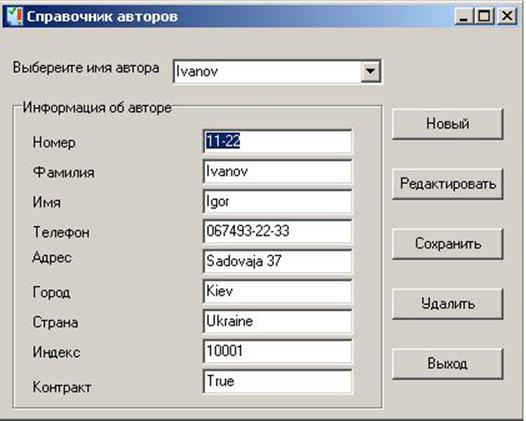Click the Редактировать button
The image size is (526, 421).
pos(448,184)
